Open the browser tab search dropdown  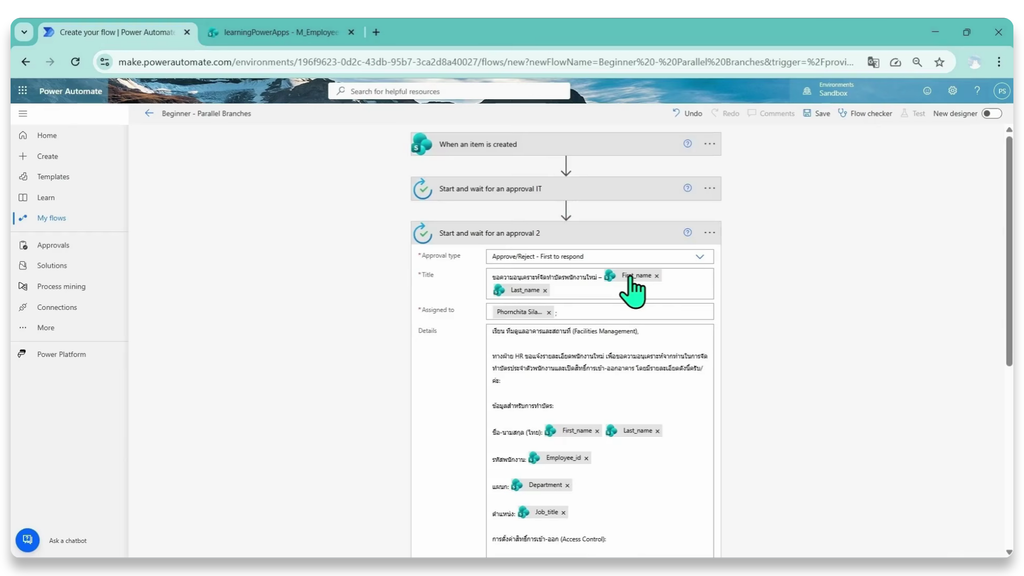pyautogui.click(x=24, y=32)
